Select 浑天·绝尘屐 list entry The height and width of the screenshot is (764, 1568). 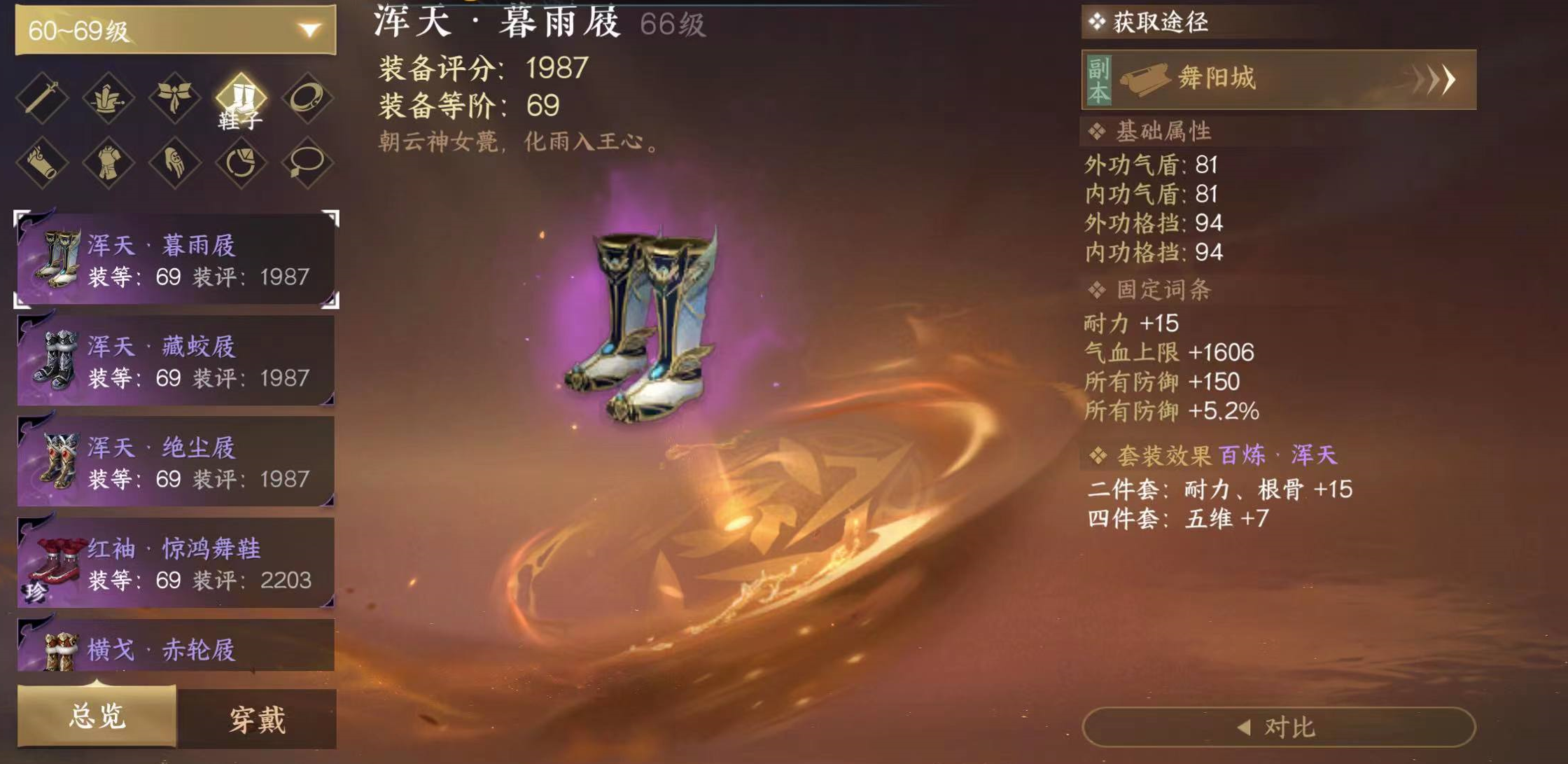point(176,461)
